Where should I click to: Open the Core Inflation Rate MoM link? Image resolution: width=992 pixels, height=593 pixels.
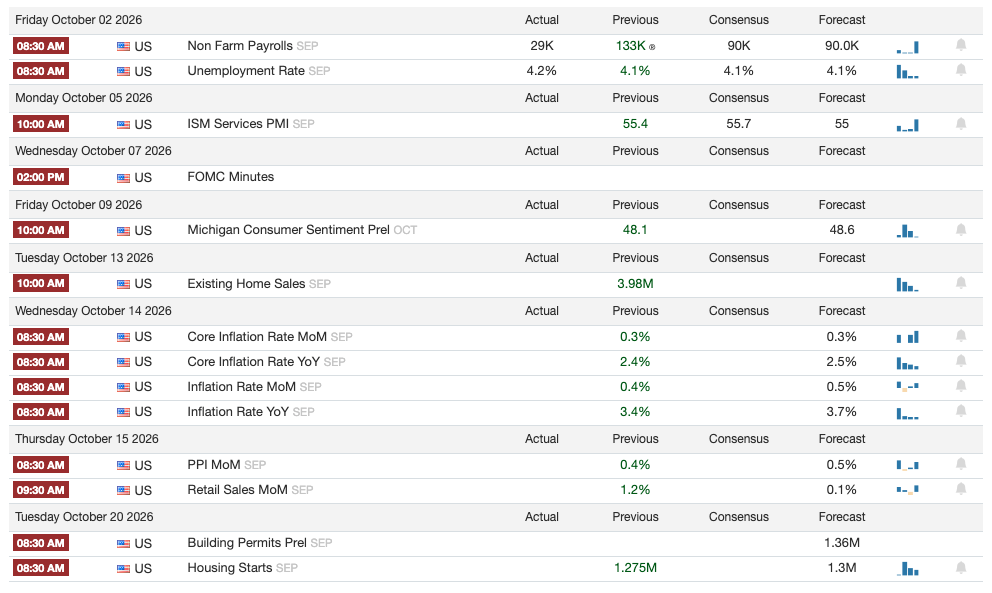pyautogui.click(x=257, y=337)
